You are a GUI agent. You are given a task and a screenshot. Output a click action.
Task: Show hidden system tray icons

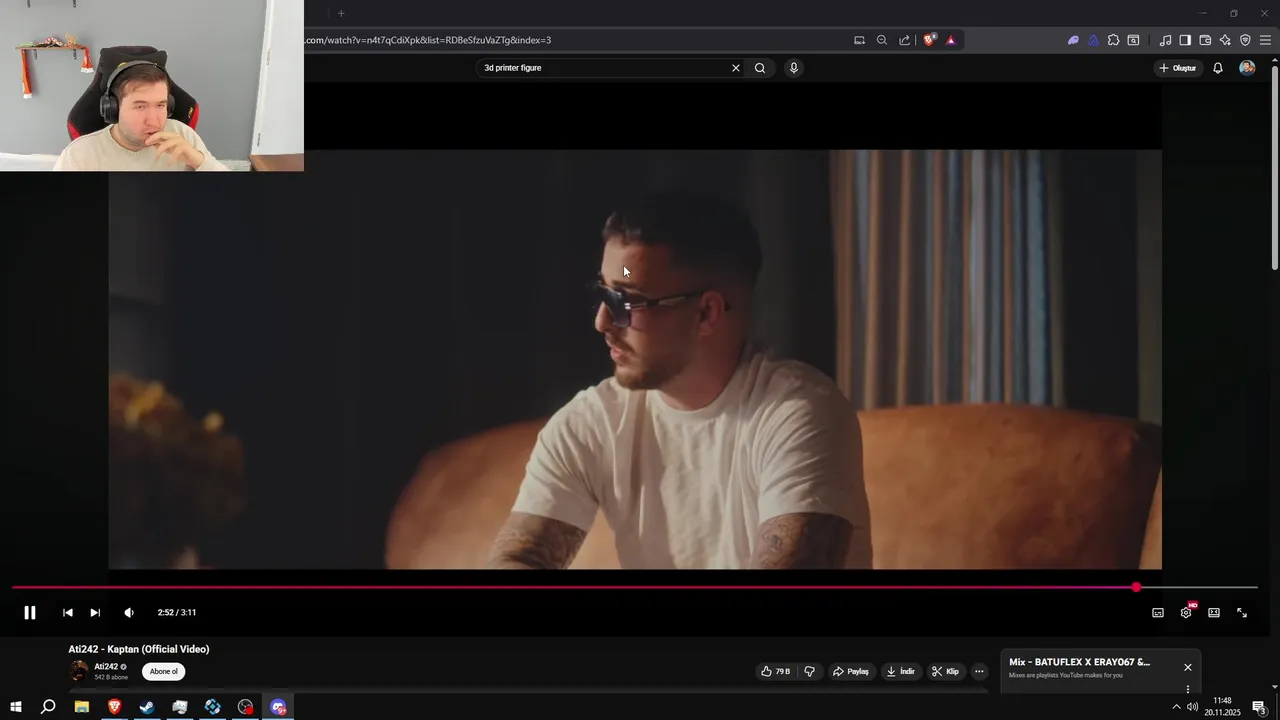click(1176, 707)
